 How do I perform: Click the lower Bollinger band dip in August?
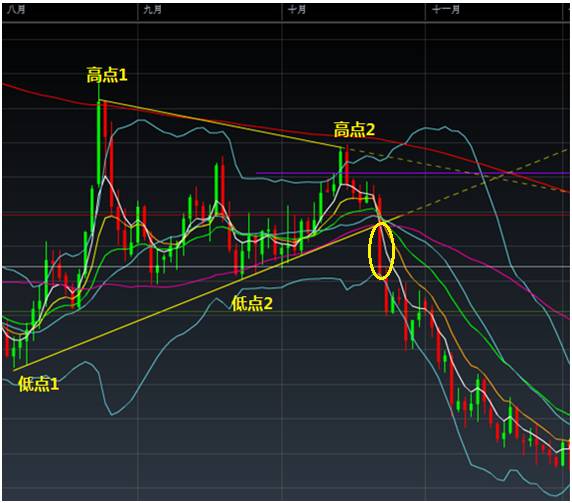pos(112,414)
